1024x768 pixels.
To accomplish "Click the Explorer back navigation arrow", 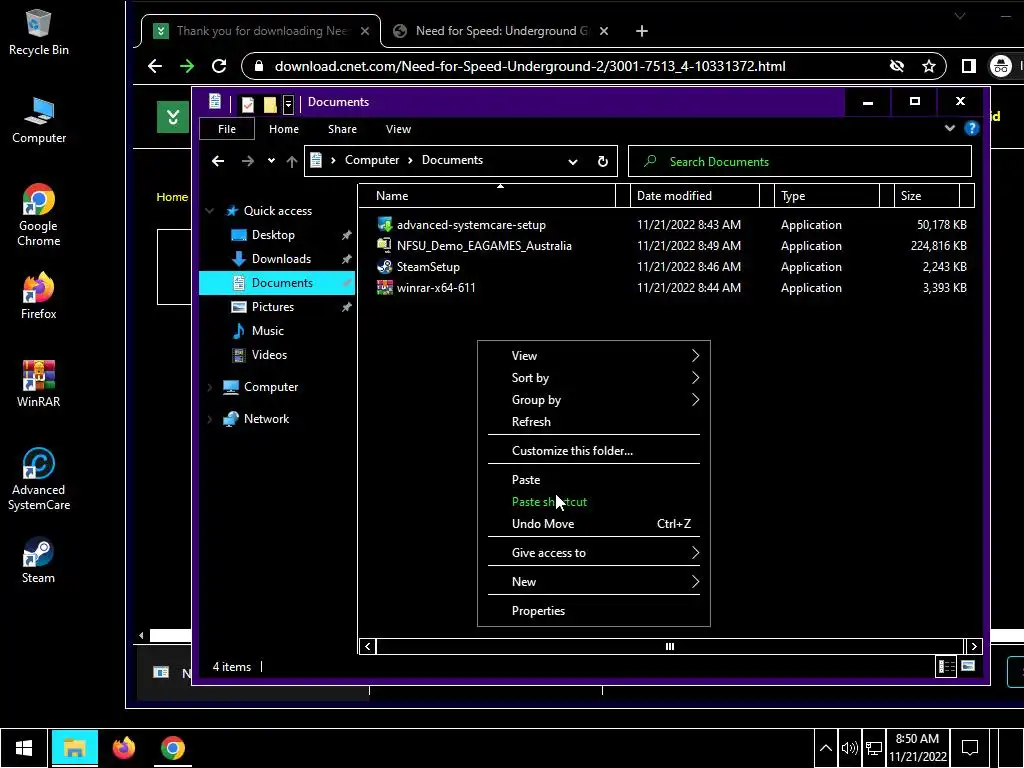I will pos(218,161).
